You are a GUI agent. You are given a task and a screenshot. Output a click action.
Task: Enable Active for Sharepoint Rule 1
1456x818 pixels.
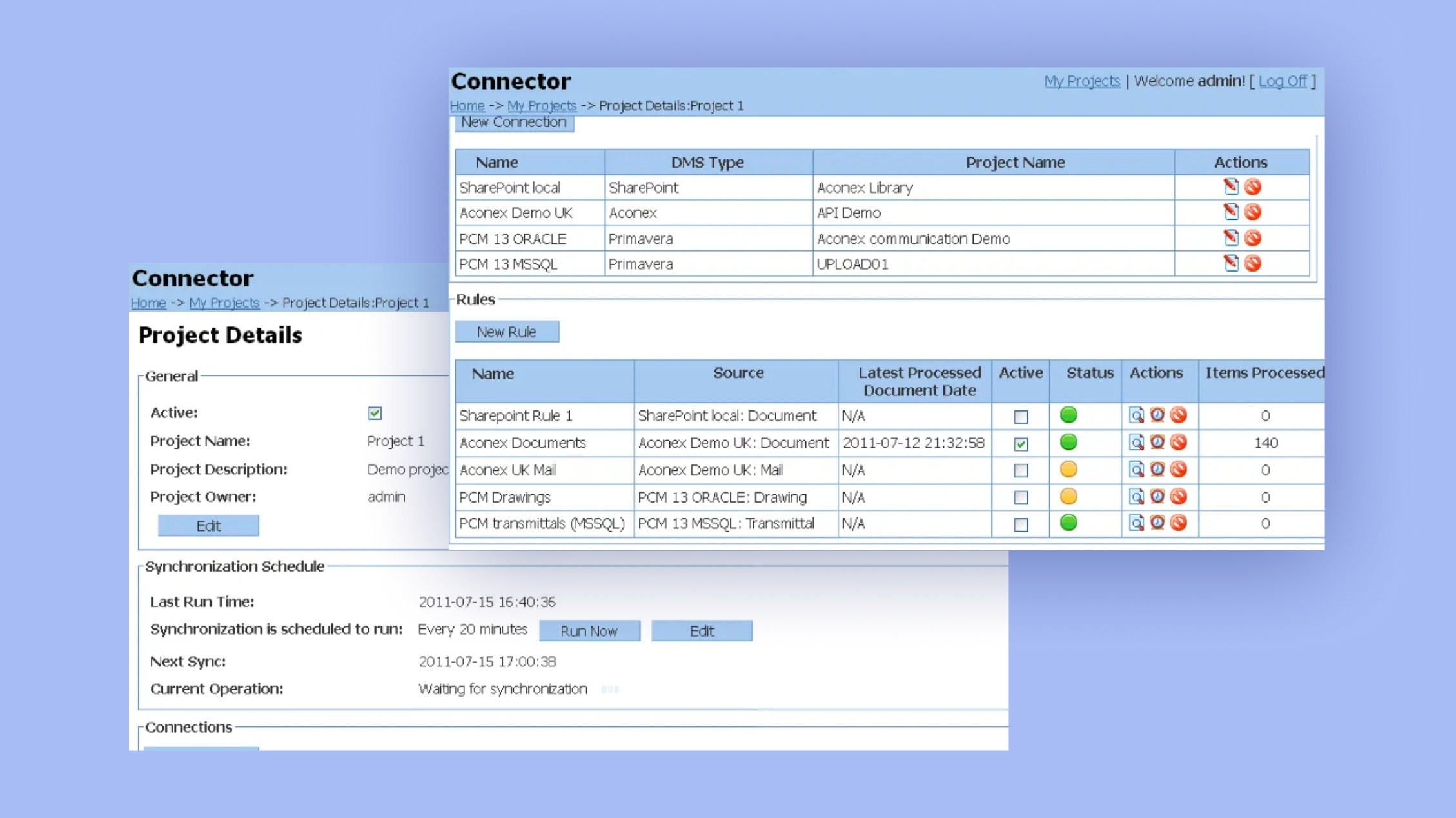[x=1021, y=417]
